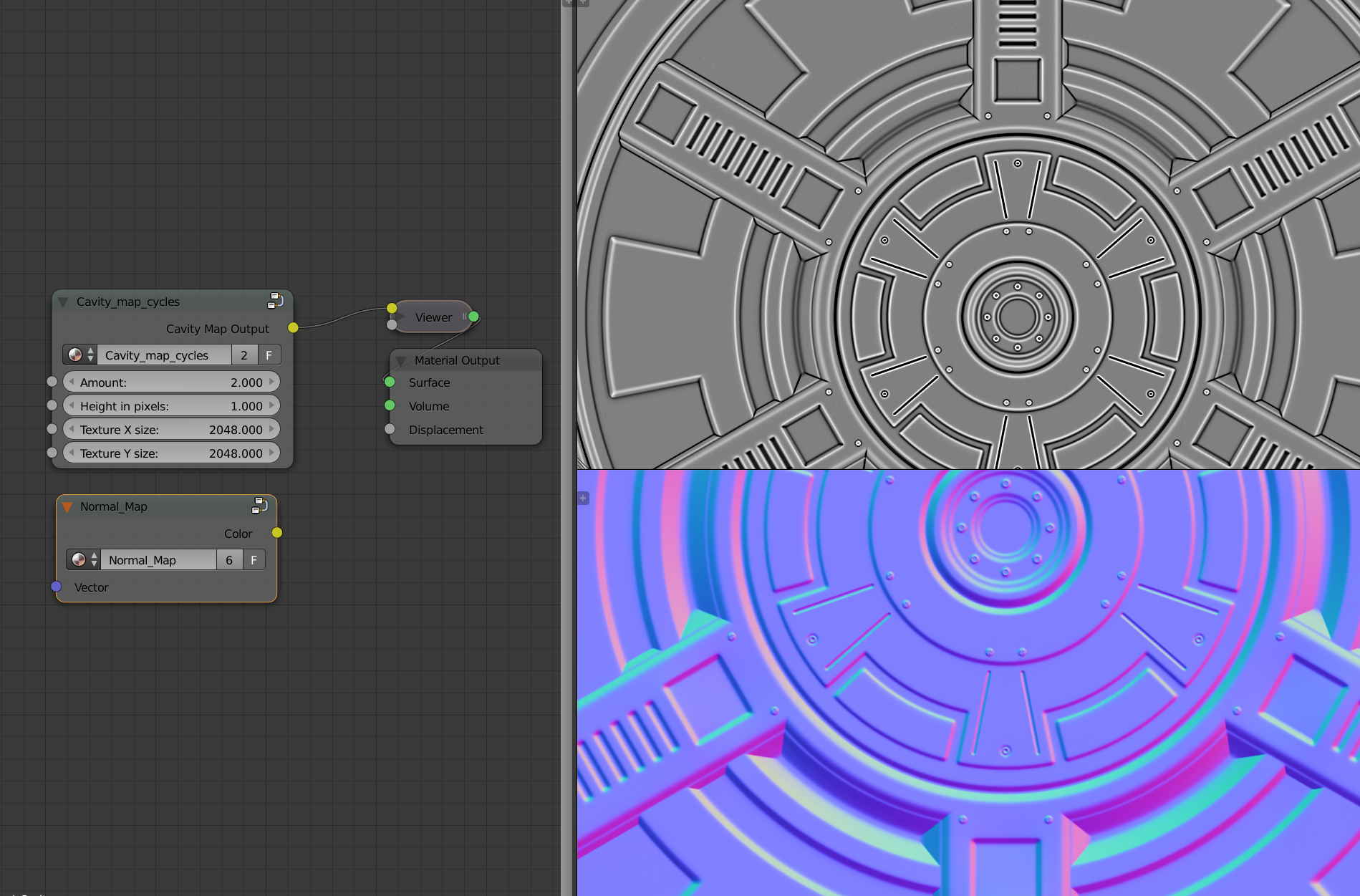Image resolution: width=1360 pixels, height=896 pixels.
Task: Click the Surface input socket on Material Output
Action: [390, 382]
